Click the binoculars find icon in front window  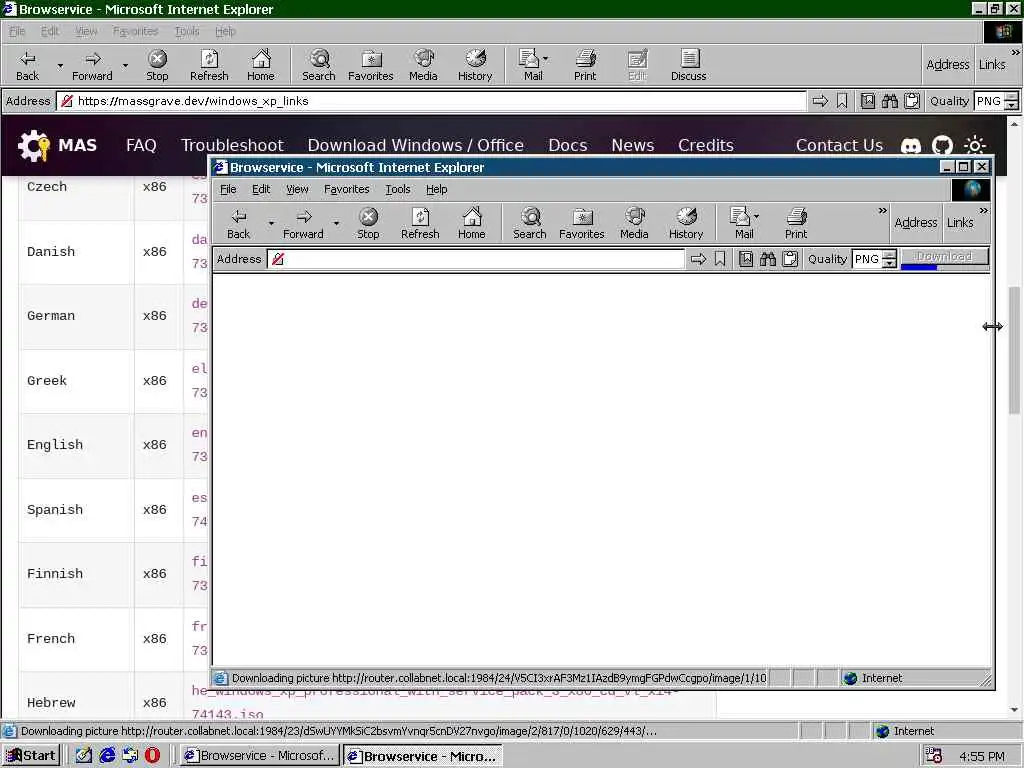[768, 259]
